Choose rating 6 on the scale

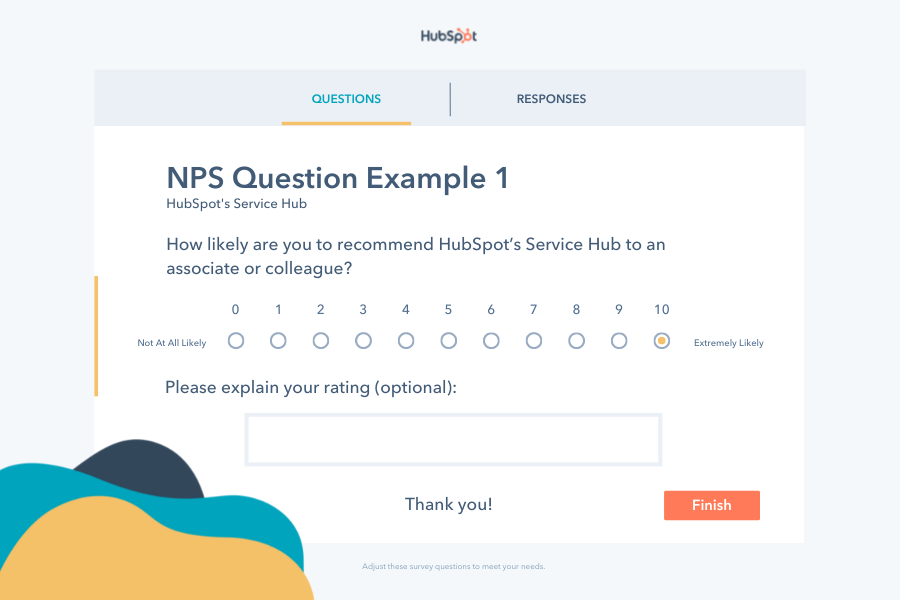pos(490,340)
